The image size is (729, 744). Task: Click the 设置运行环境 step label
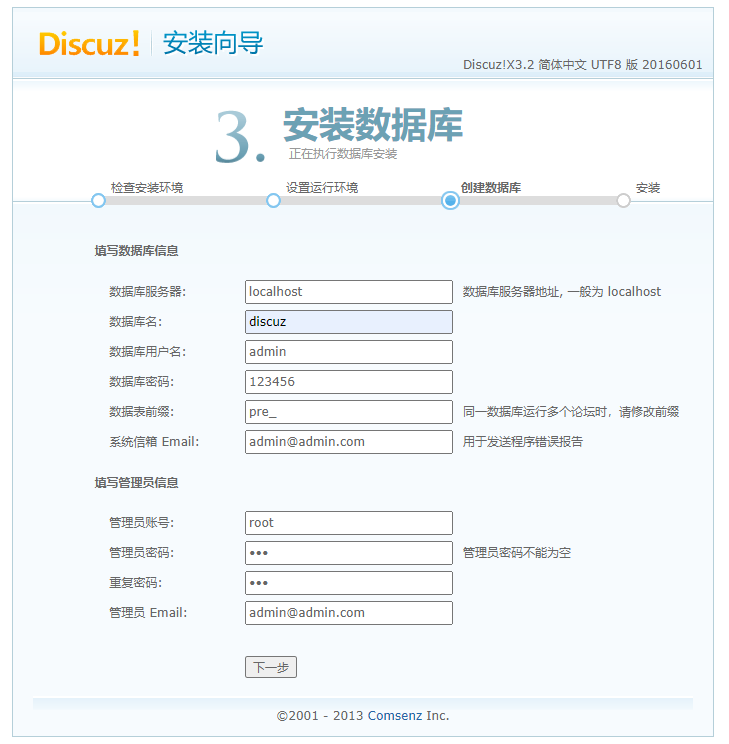(x=322, y=188)
